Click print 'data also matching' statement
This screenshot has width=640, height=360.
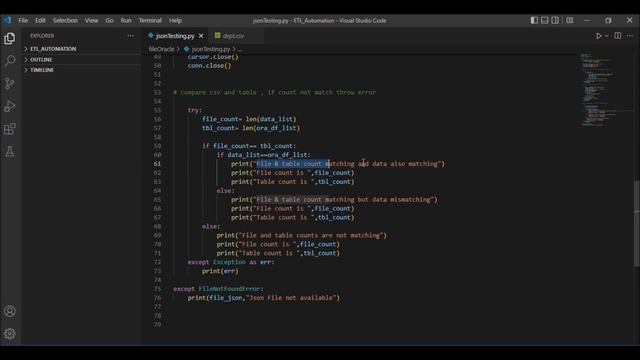[x=338, y=164]
